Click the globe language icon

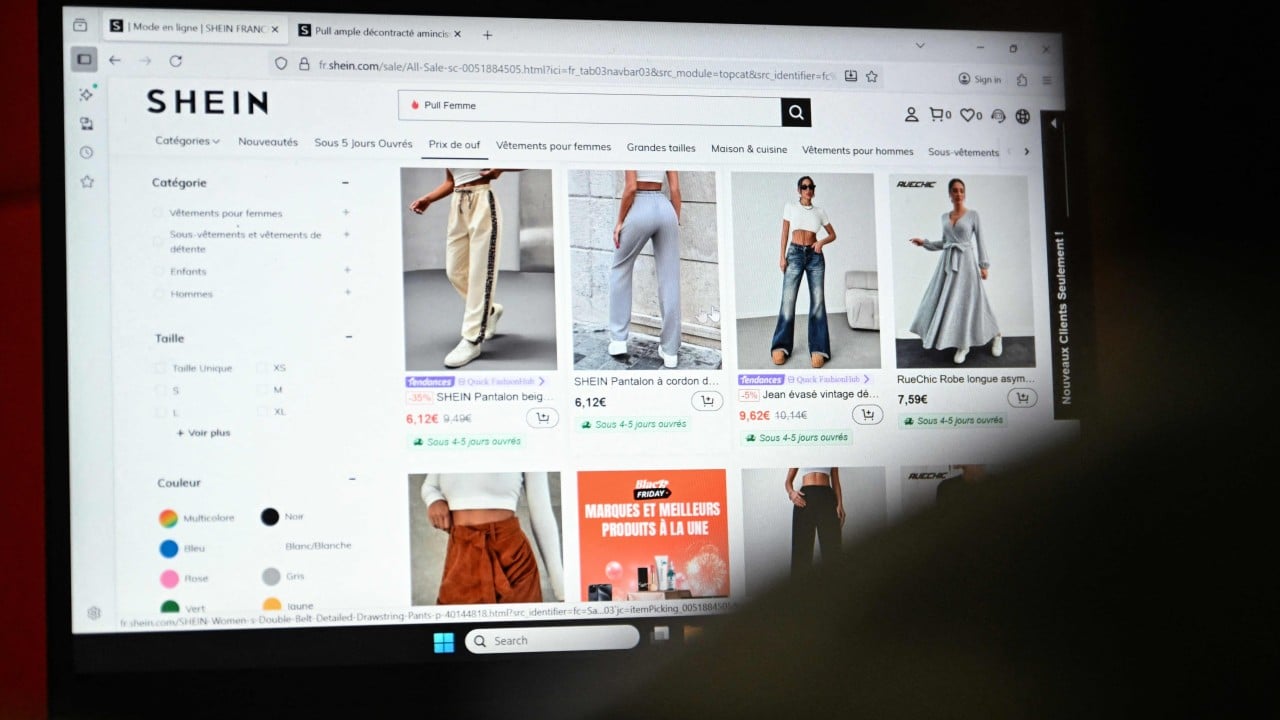click(1022, 116)
